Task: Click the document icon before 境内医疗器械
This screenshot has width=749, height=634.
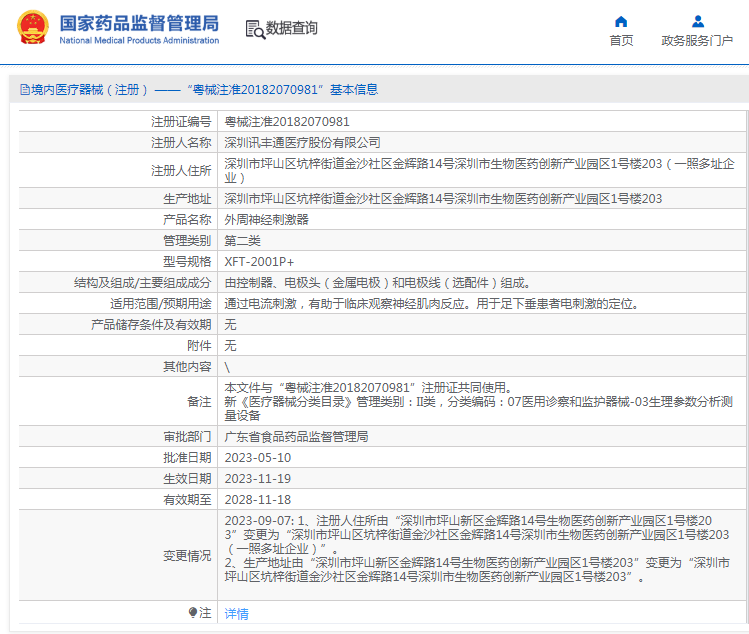Action: [25, 89]
